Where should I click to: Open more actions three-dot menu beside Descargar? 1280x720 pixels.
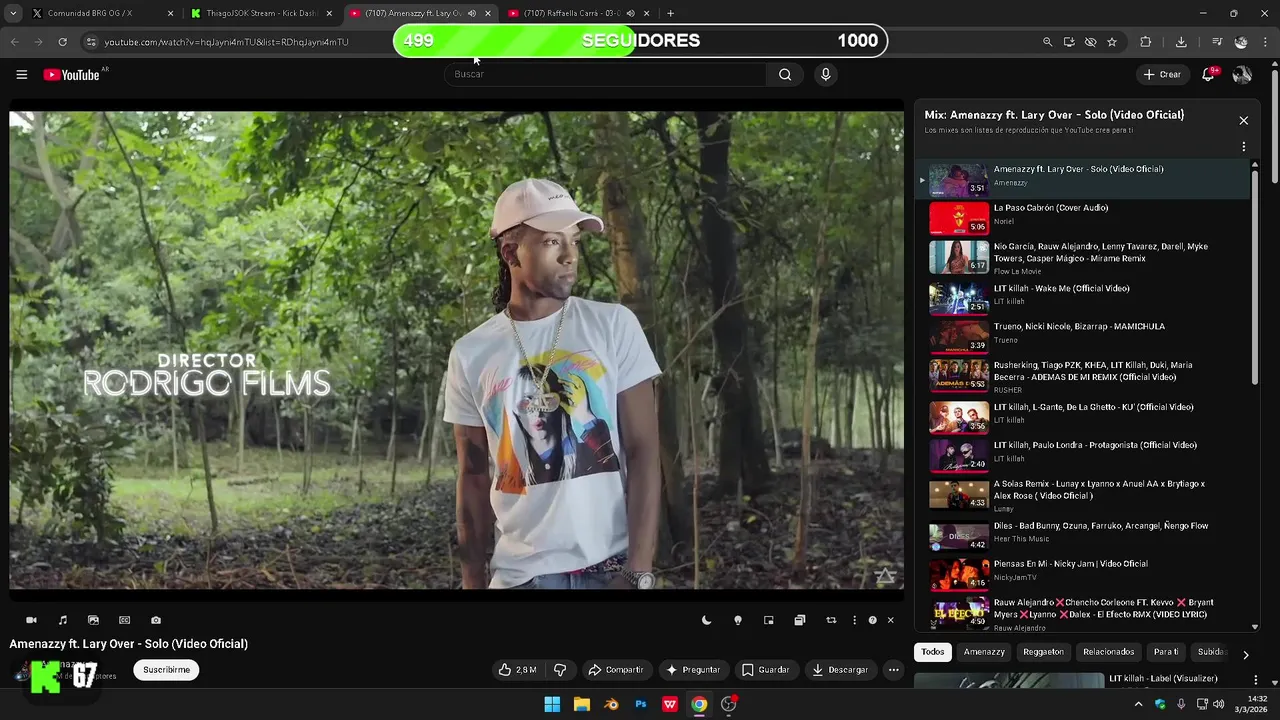[894, 670]
